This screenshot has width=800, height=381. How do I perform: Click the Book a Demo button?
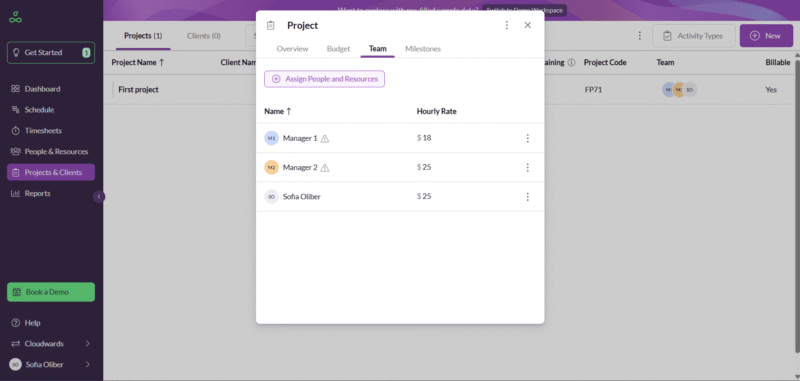(51, 292)
